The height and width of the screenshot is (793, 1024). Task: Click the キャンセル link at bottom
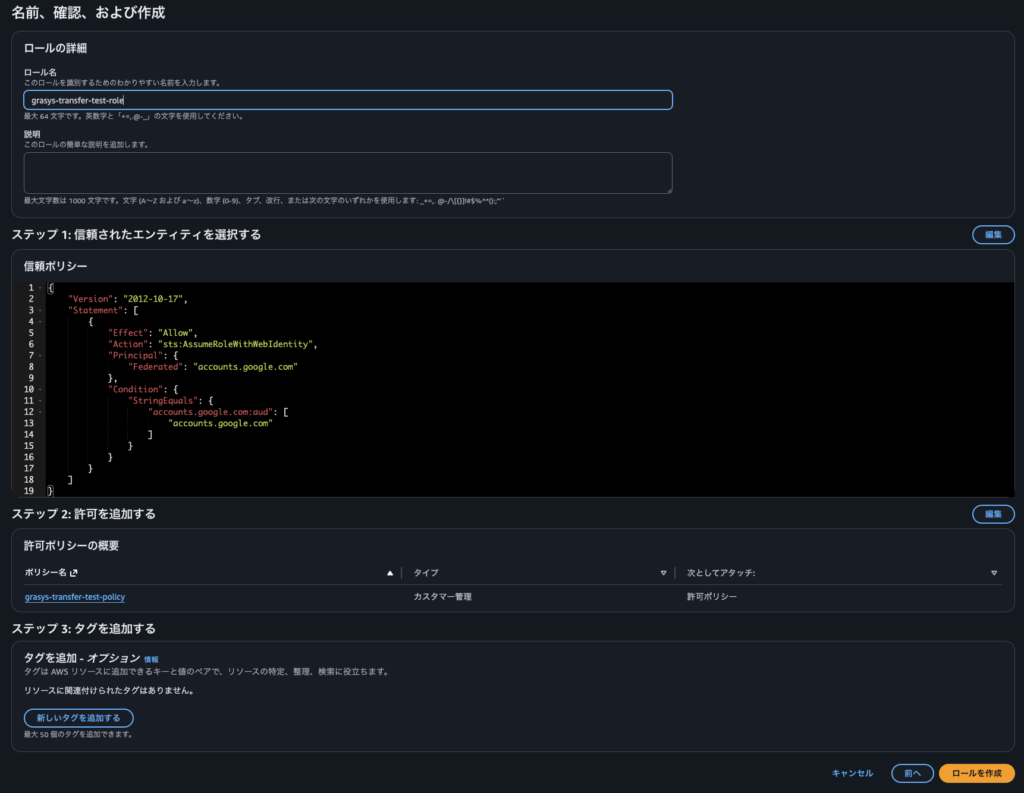point(852,773)
